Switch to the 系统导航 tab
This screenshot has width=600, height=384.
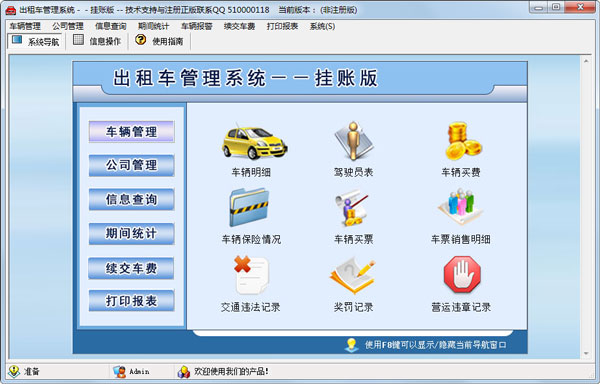coord(35,41)
